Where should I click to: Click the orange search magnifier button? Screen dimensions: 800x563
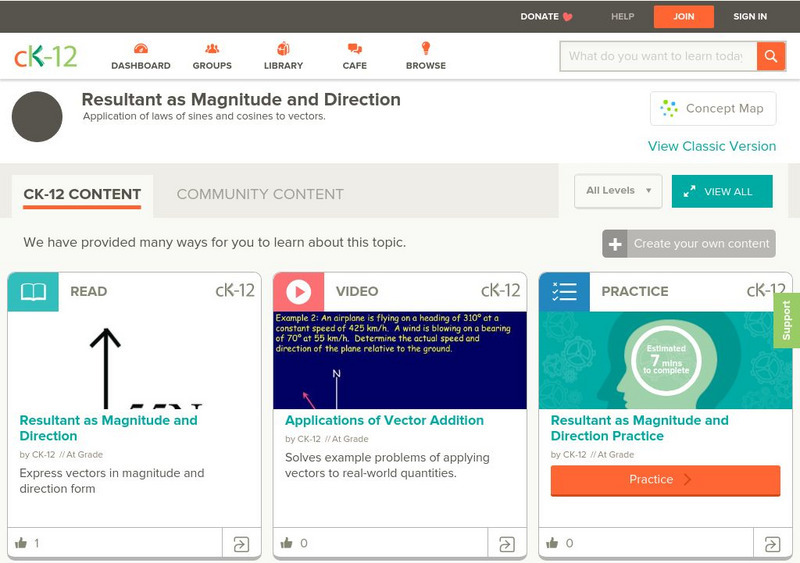[771, 56]
